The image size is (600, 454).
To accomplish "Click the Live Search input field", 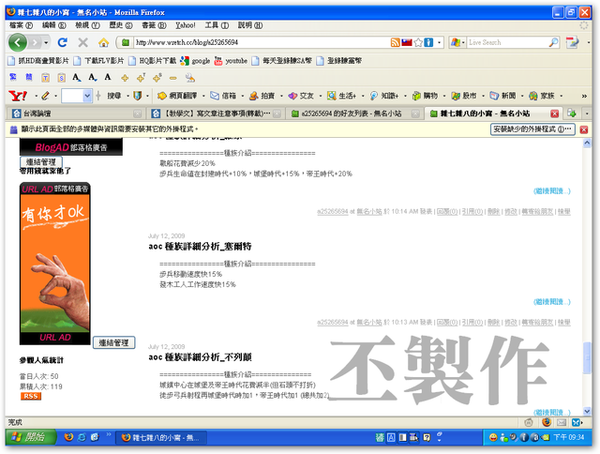I will 507,42.
